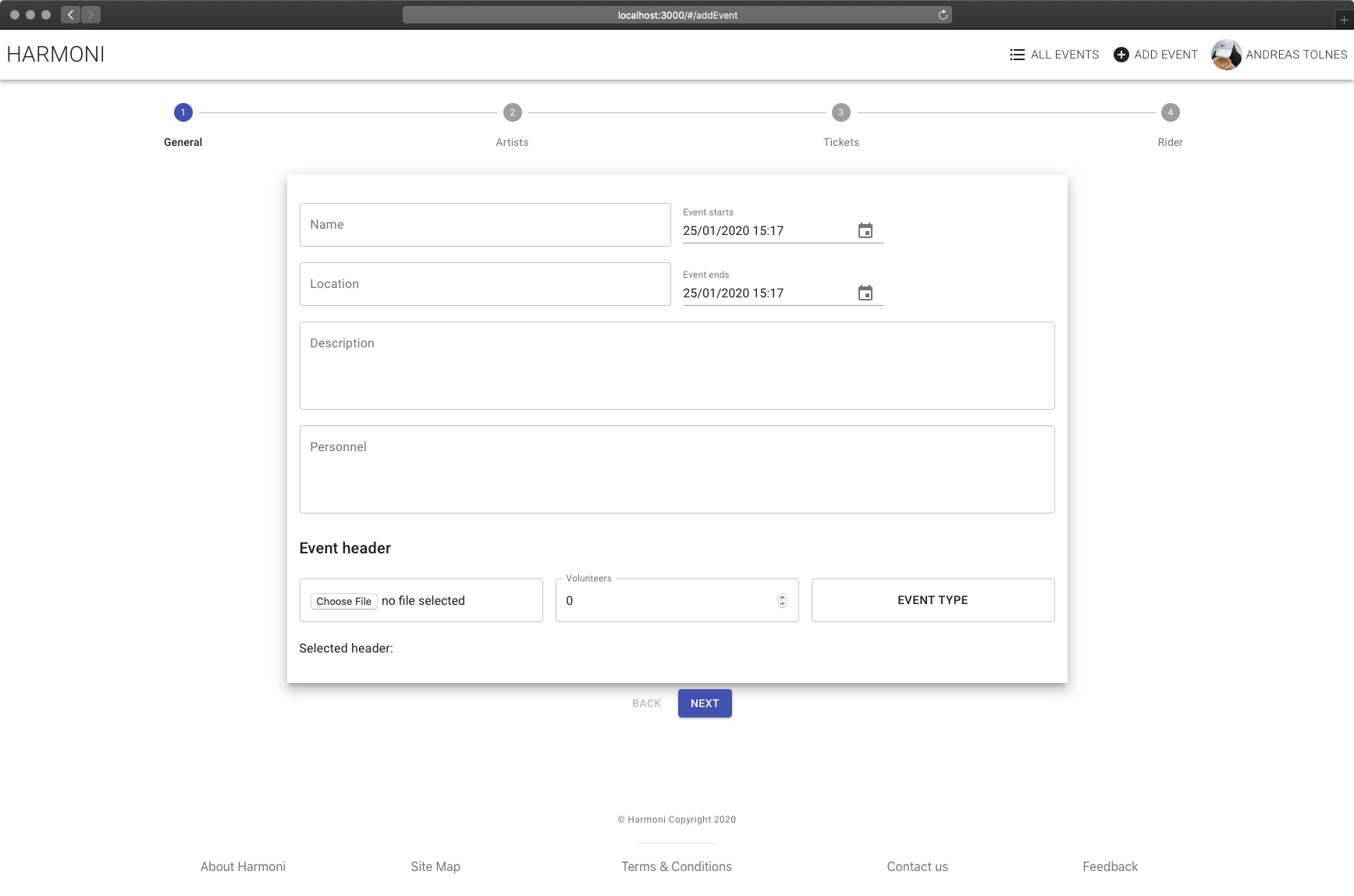This screenshot has height=896, width=1354.
Task: Open the Site Map footer link
Action: (x=435, y=866)
